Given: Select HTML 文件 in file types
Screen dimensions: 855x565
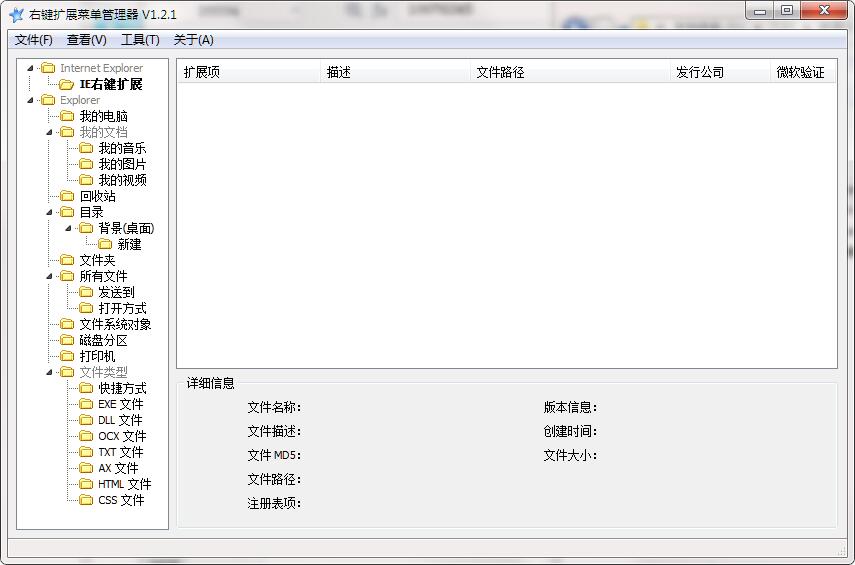Looking at the screenshot, I should (x=125, y=484).
